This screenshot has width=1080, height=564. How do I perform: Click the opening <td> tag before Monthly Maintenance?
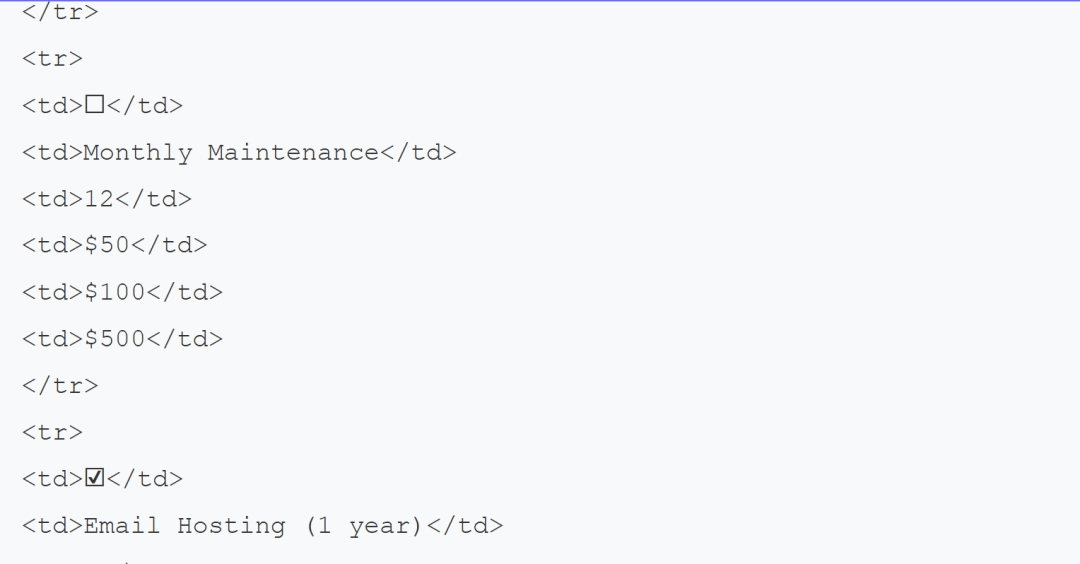[52, 152]
